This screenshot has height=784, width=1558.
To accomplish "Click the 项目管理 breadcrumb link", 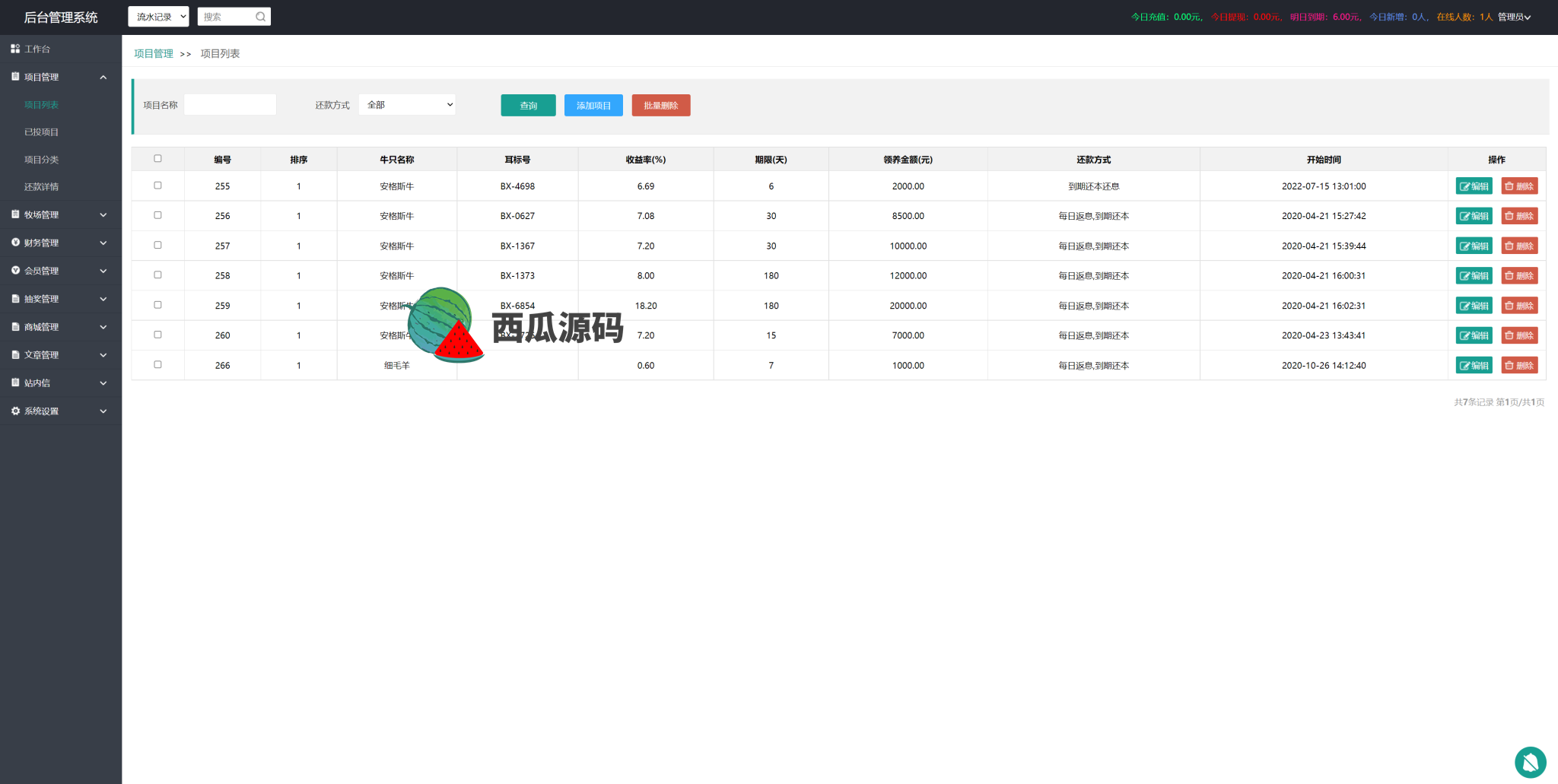I will [x=154, y=53].
